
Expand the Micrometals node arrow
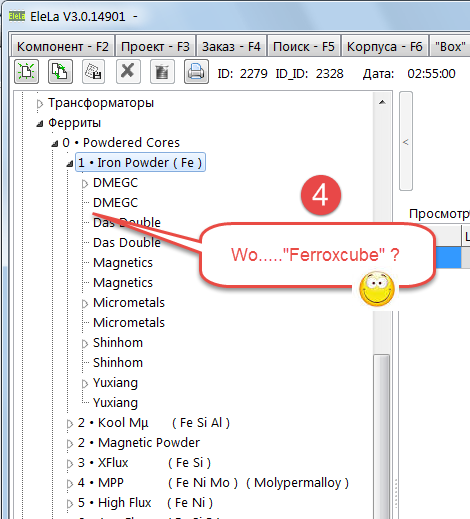click(85, 304)
